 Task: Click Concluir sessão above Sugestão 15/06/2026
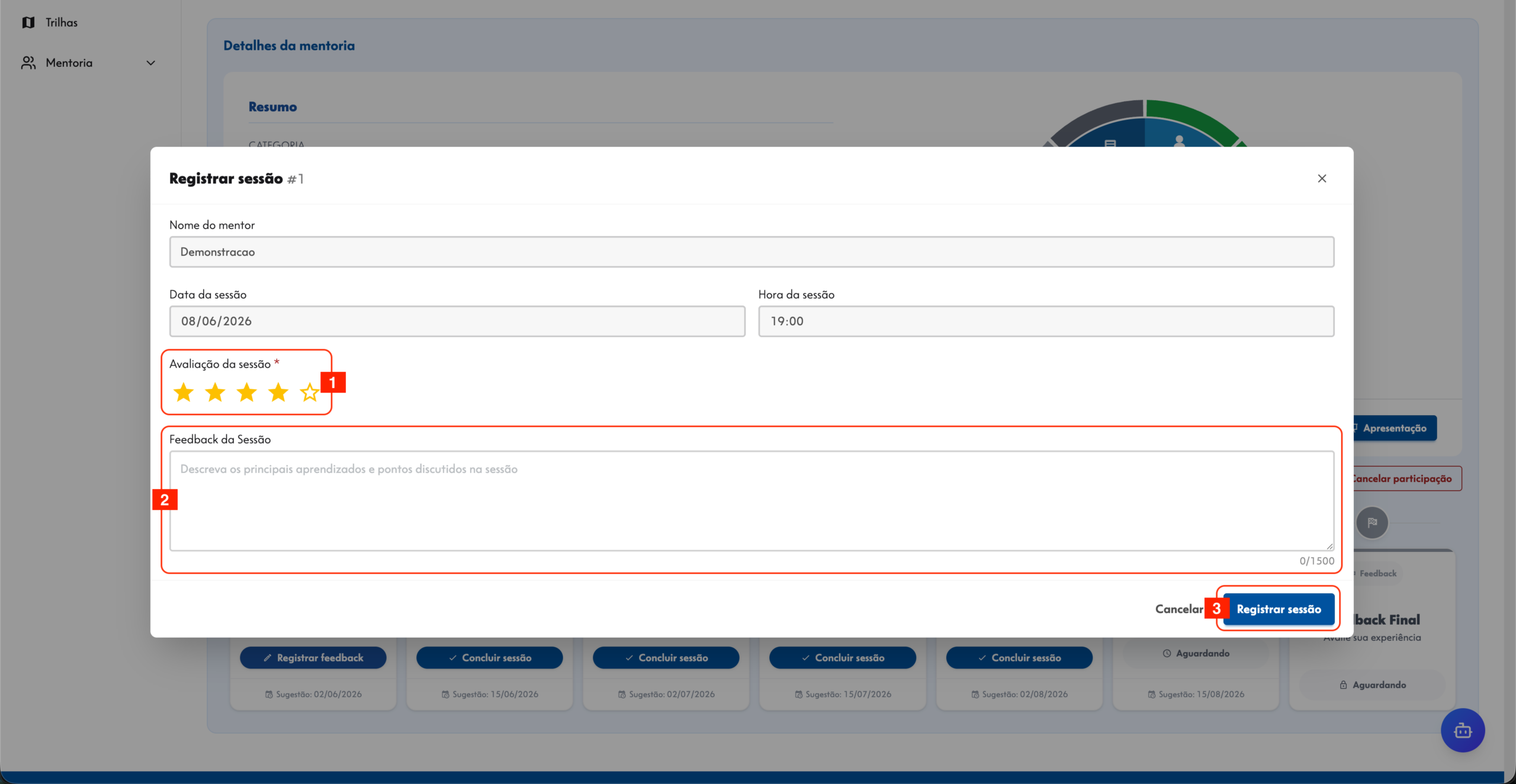[x=490, y=657]
